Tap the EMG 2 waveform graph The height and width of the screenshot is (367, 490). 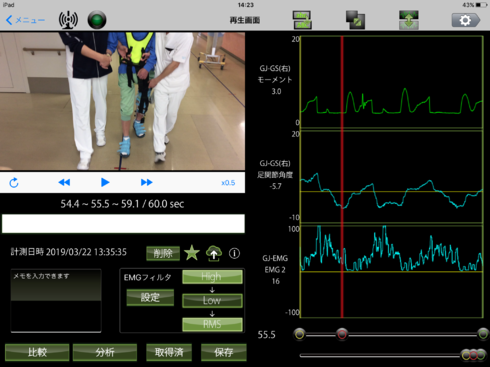tap(392, 271)
